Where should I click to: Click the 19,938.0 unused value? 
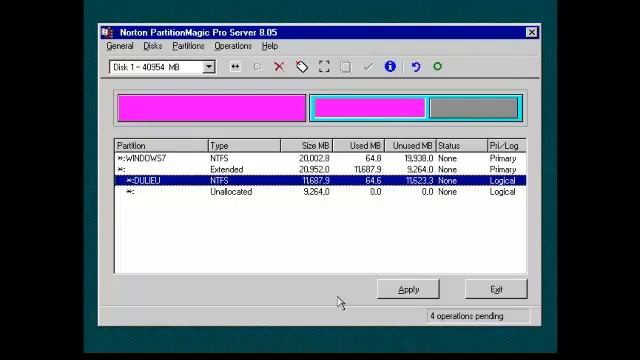[x=418, y=158]
